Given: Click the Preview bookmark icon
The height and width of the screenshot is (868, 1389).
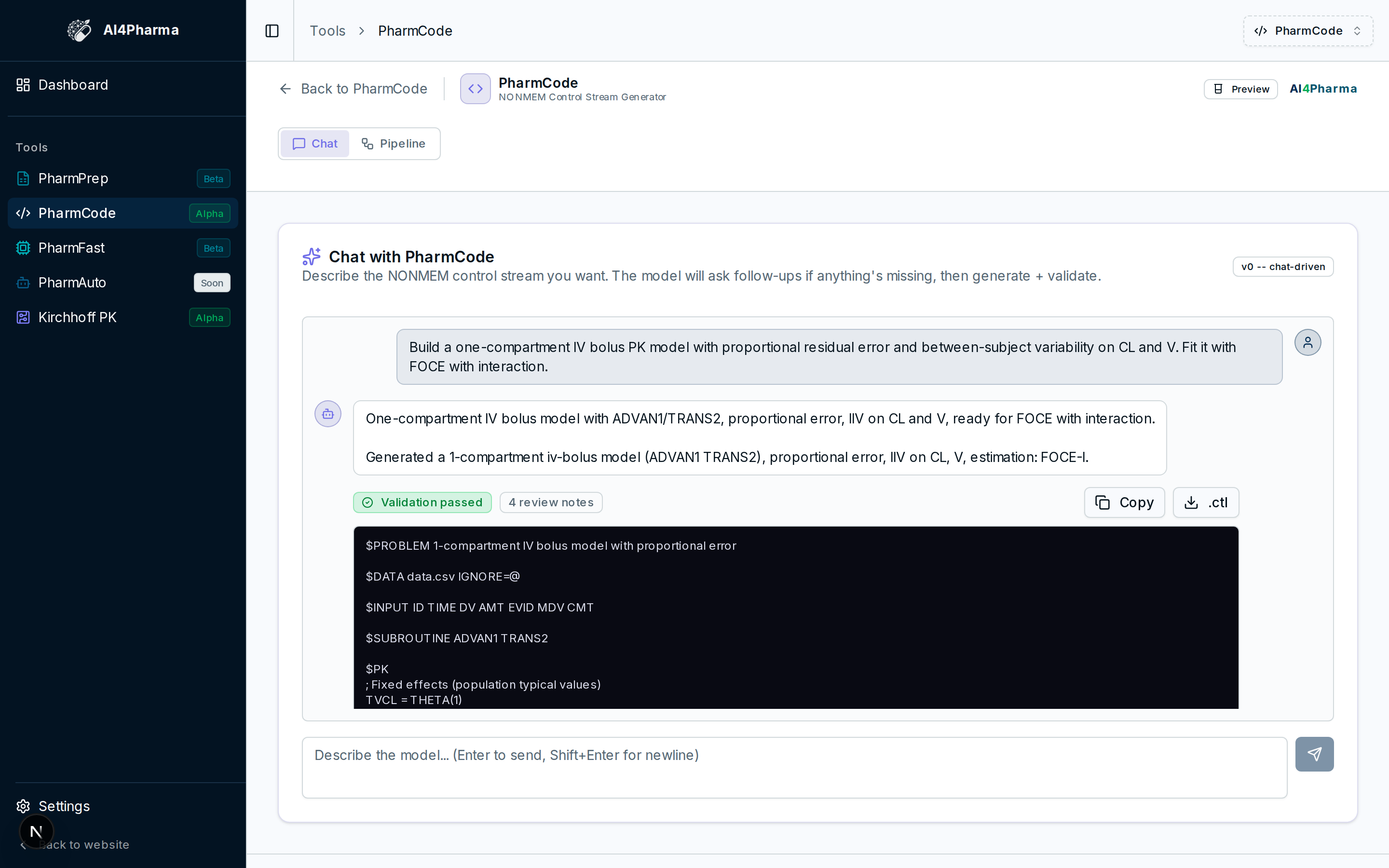Looking at the screenshot, I should click(1218, 89).
